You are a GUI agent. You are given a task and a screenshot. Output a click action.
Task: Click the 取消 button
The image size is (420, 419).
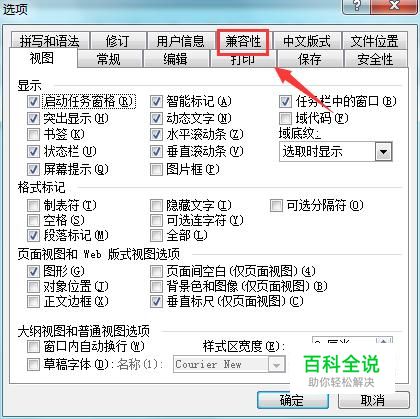(x=373, y=400)
